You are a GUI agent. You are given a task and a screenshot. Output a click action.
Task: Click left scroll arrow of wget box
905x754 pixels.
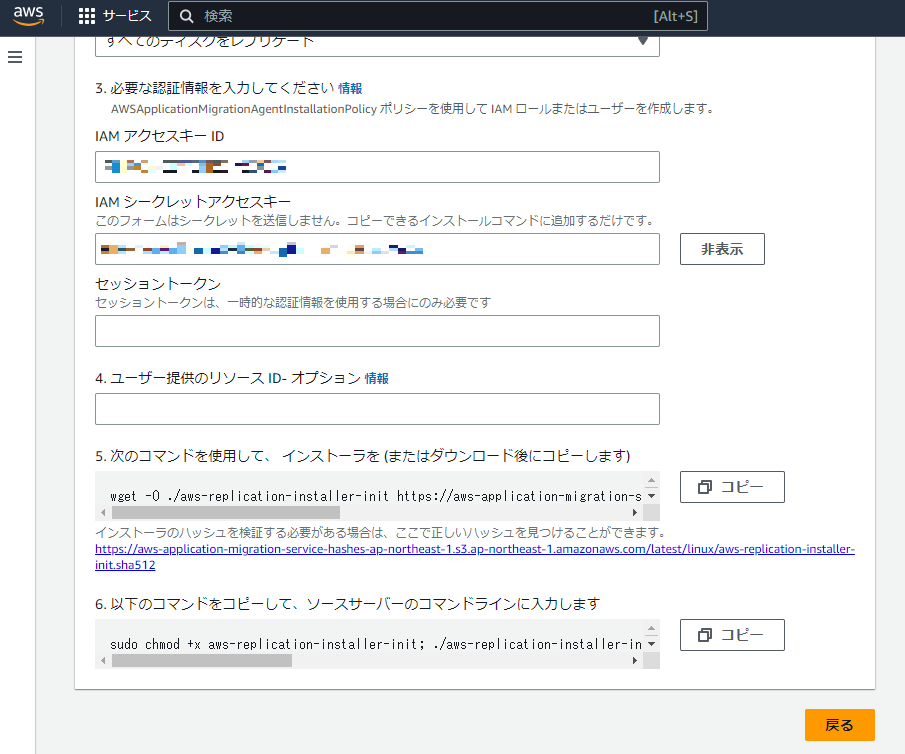click(x=103, y=513)
